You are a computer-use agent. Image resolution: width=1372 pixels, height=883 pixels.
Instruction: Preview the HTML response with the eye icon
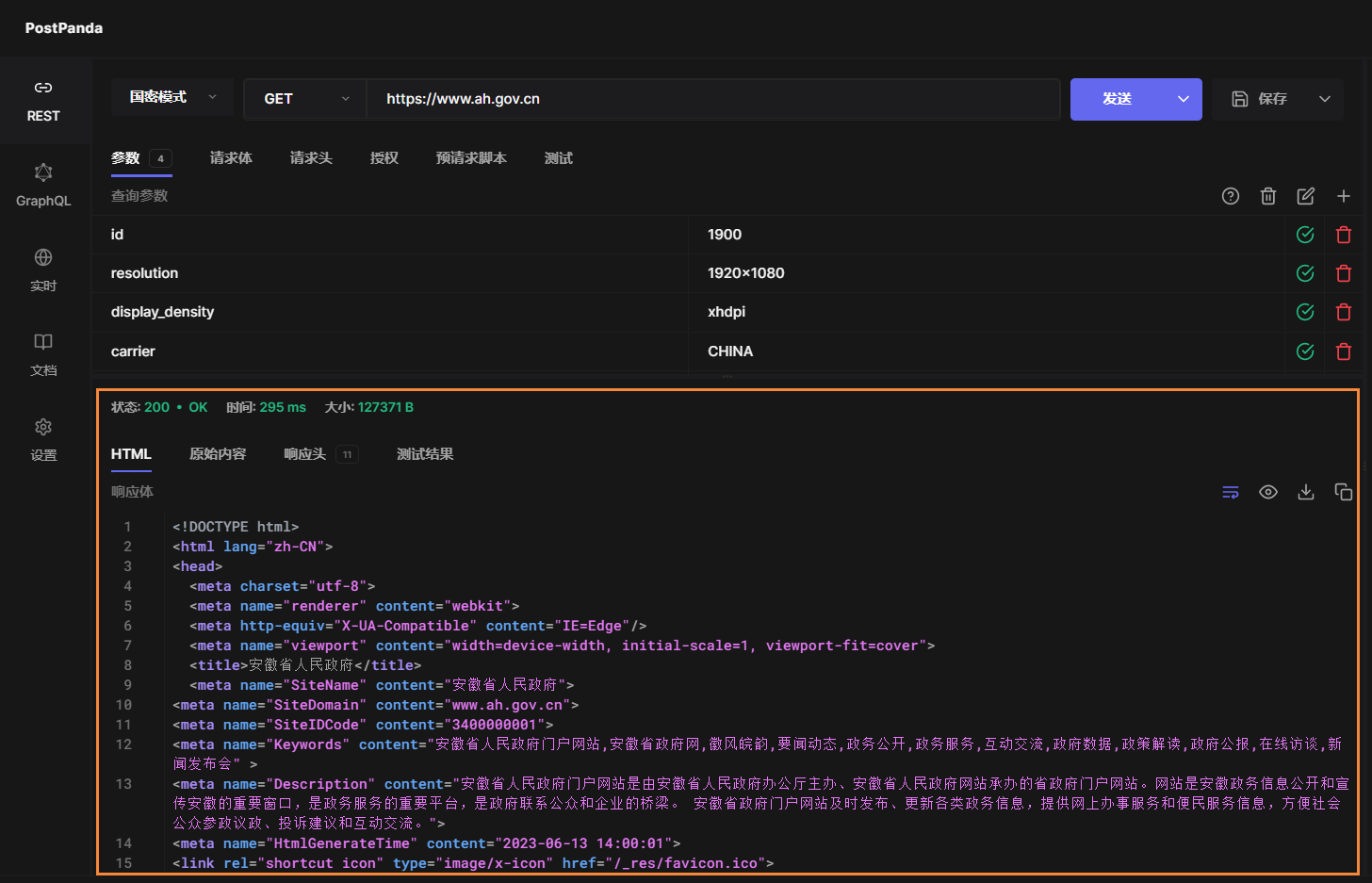[x=1267, y=491]
